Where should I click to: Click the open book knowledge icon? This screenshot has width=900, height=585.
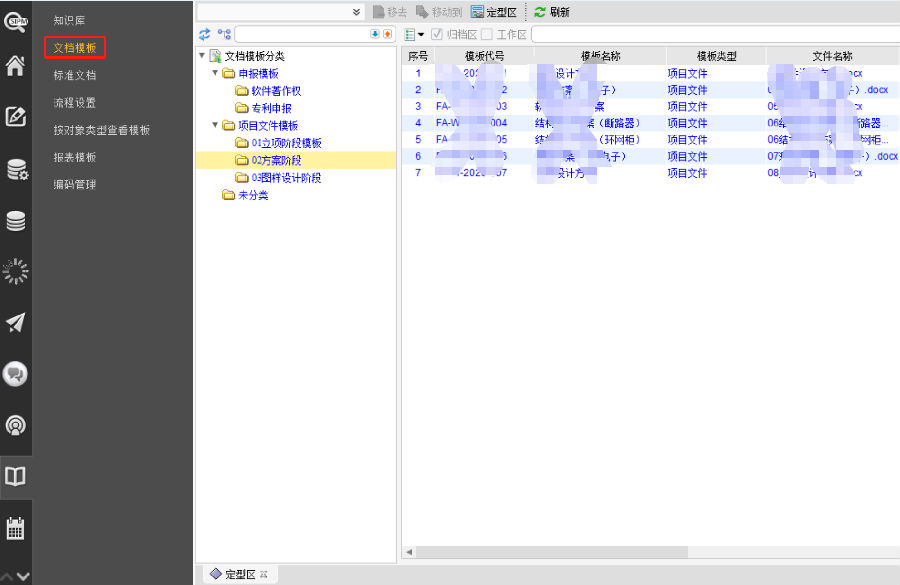[16, 476]
